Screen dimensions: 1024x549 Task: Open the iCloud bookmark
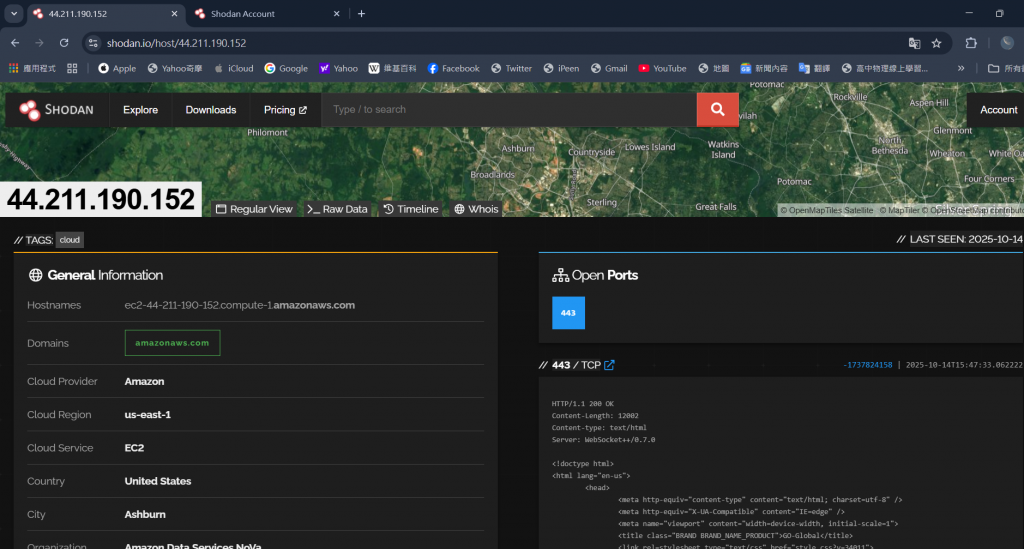tap(234, 68)
